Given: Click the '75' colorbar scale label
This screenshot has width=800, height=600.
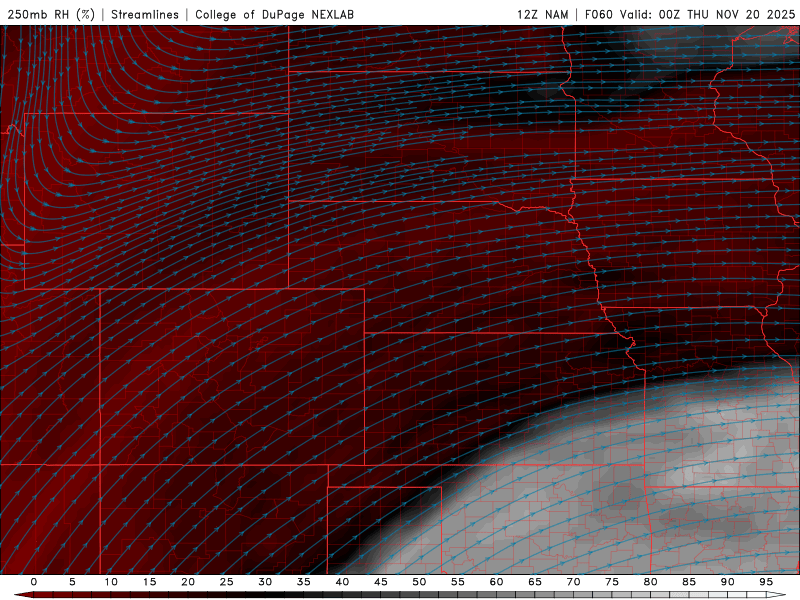Looking at the screenshot, I should (611, 582).
